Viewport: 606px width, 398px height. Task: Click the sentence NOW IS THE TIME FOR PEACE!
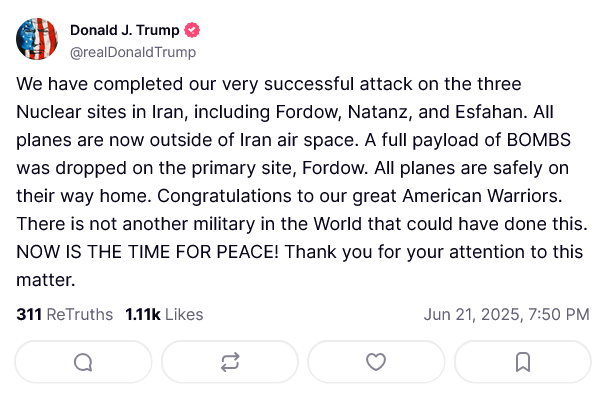point(147,252)
